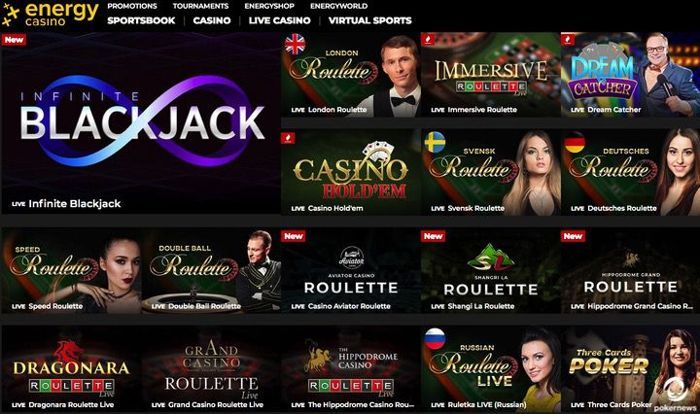Open the Speed Roulette game thumbnail
The image size is (700, 414).
(71, 271)
